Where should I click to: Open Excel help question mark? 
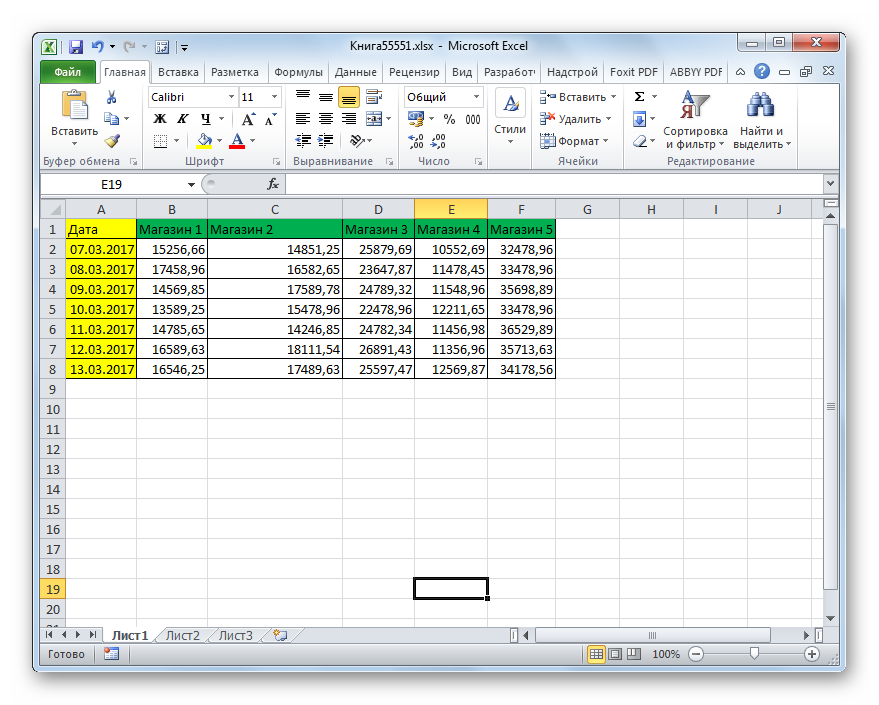(x=761, y=72)
